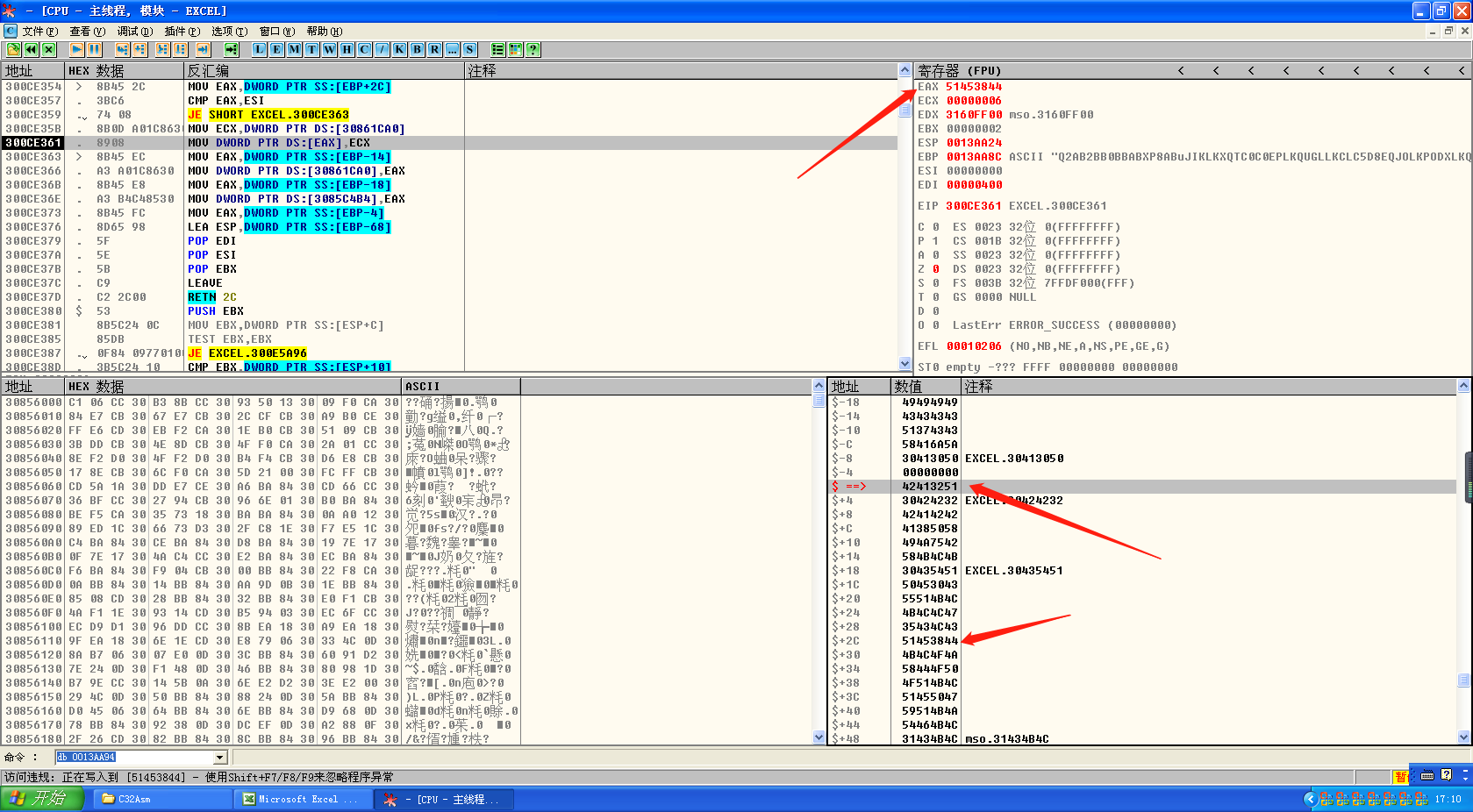Image resolution: width=1473 pixels, height=812 pixels.
Task: Click the Step over toolbar icon
Action: point(139,50)
